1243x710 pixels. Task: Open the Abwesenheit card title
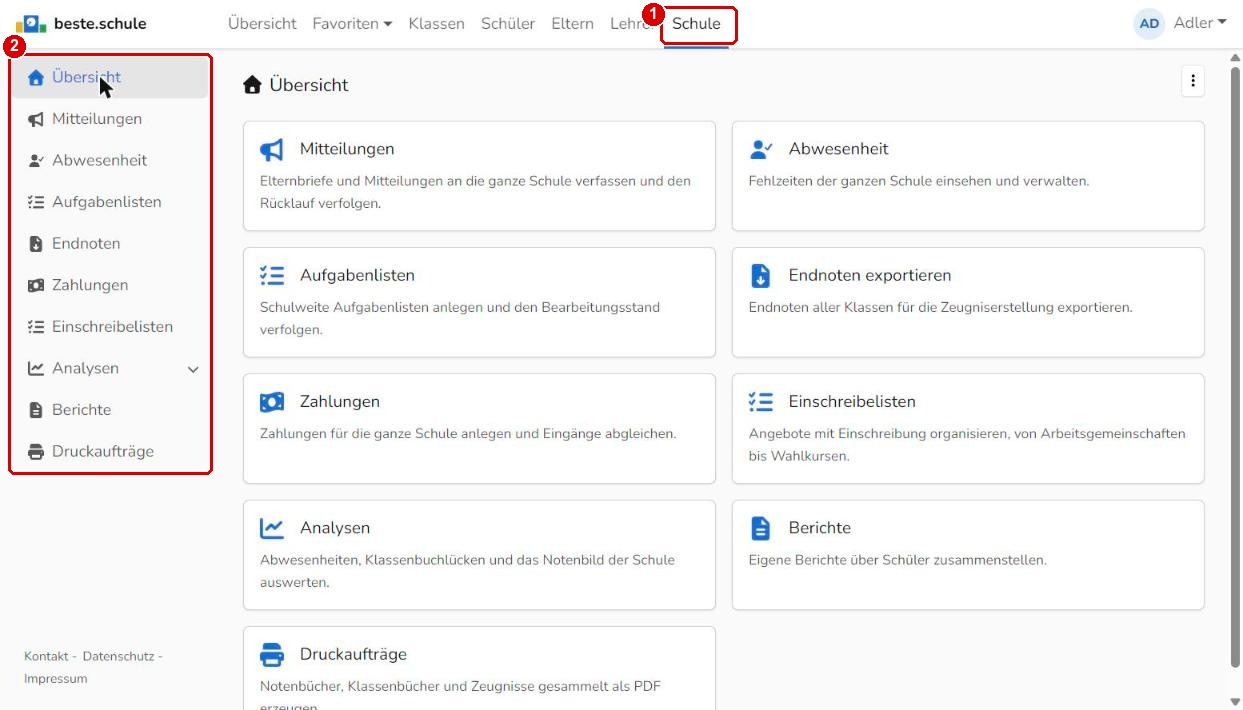838,149
